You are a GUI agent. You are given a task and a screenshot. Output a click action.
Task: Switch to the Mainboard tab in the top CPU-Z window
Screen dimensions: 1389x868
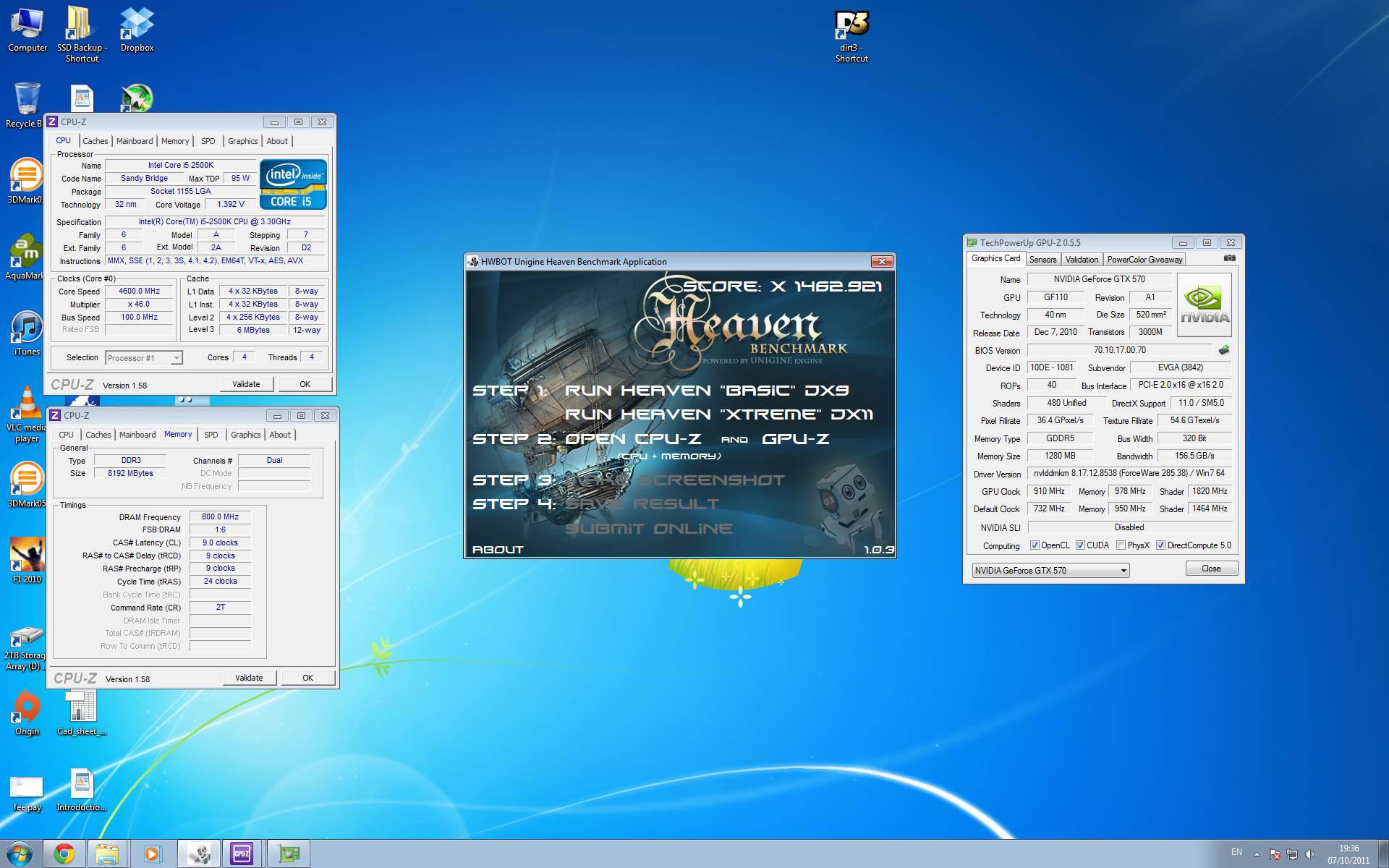coord(135,141)
